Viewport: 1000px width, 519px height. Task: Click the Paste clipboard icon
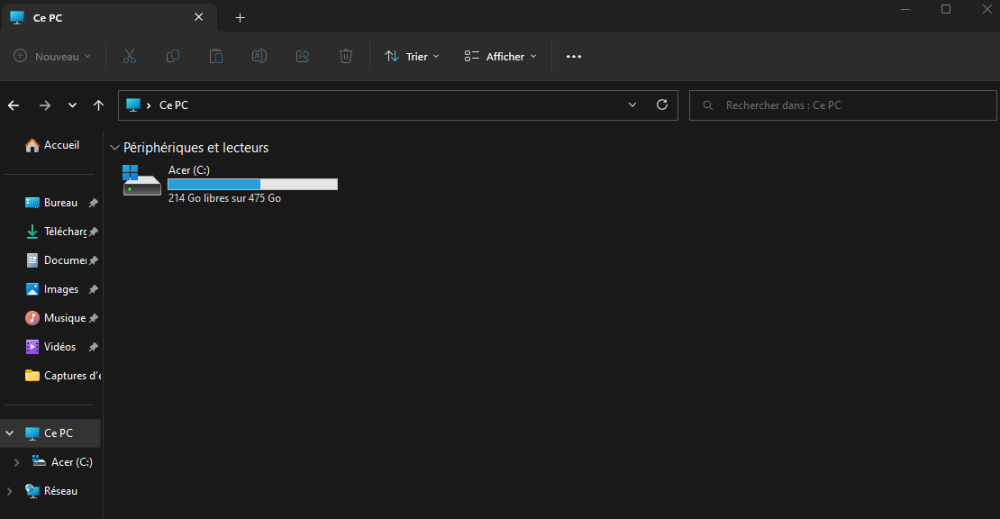216,57
